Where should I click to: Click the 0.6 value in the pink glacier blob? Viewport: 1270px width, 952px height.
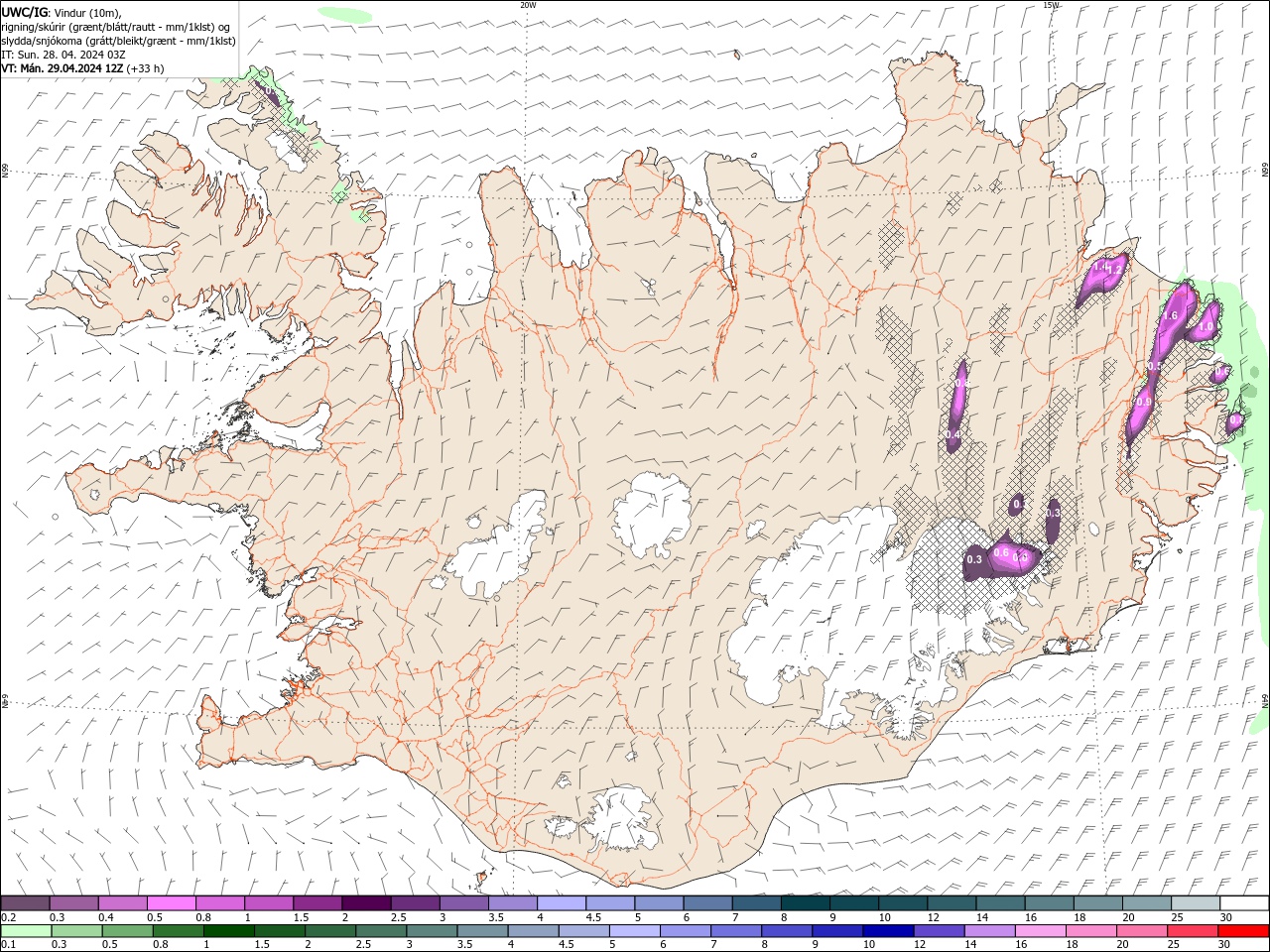(1001, 552)
